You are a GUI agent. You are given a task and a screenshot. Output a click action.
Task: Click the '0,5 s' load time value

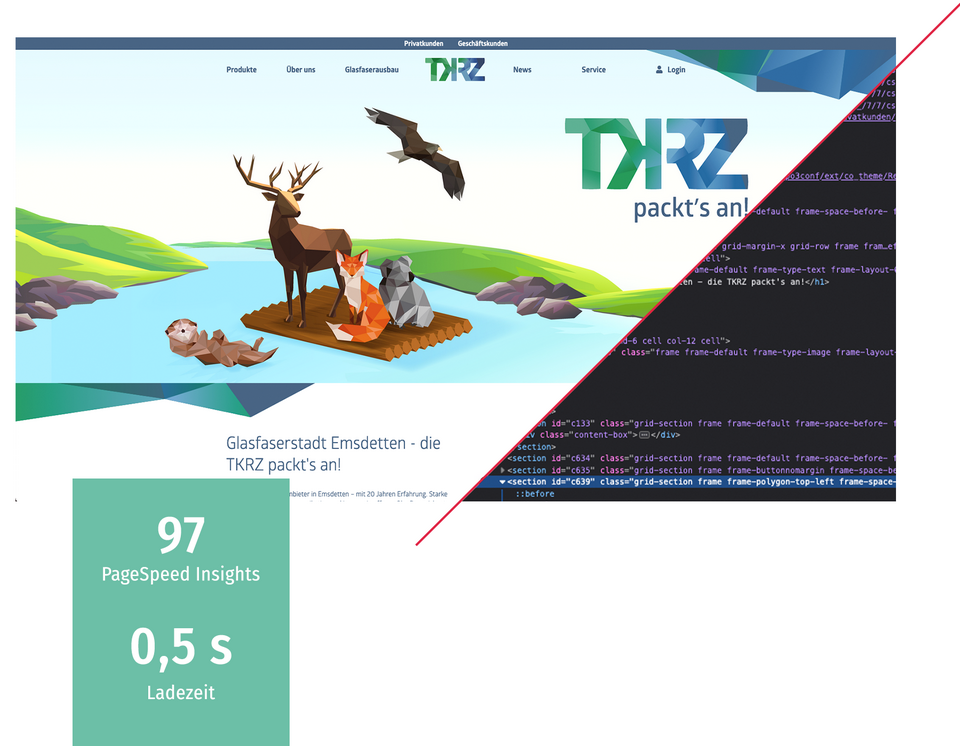181,646
